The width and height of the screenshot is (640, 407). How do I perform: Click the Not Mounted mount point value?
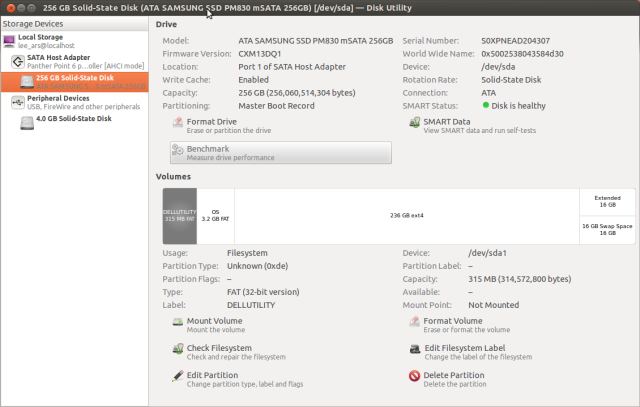tap(493, 305)
